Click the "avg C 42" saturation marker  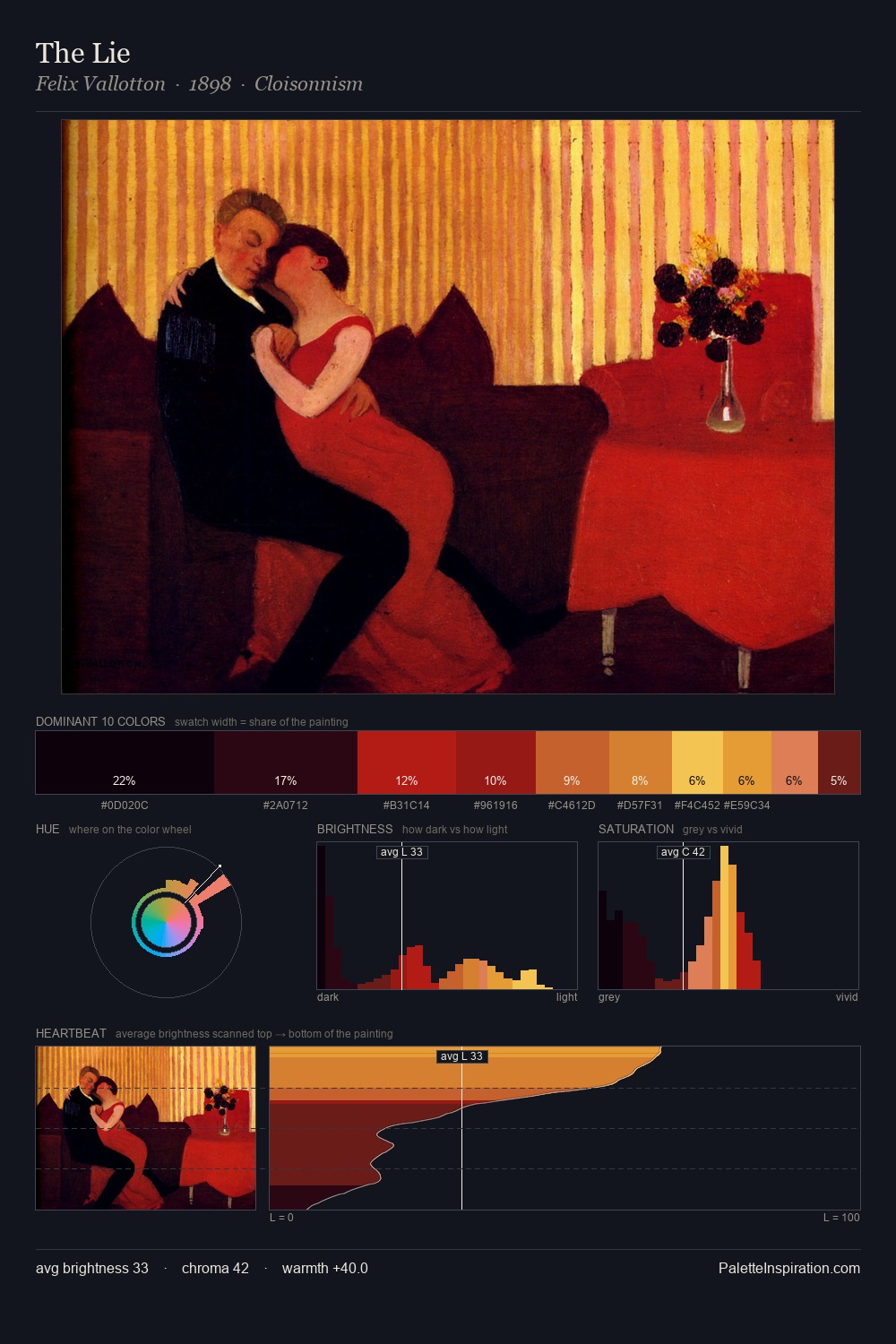[x=684, y=852]
